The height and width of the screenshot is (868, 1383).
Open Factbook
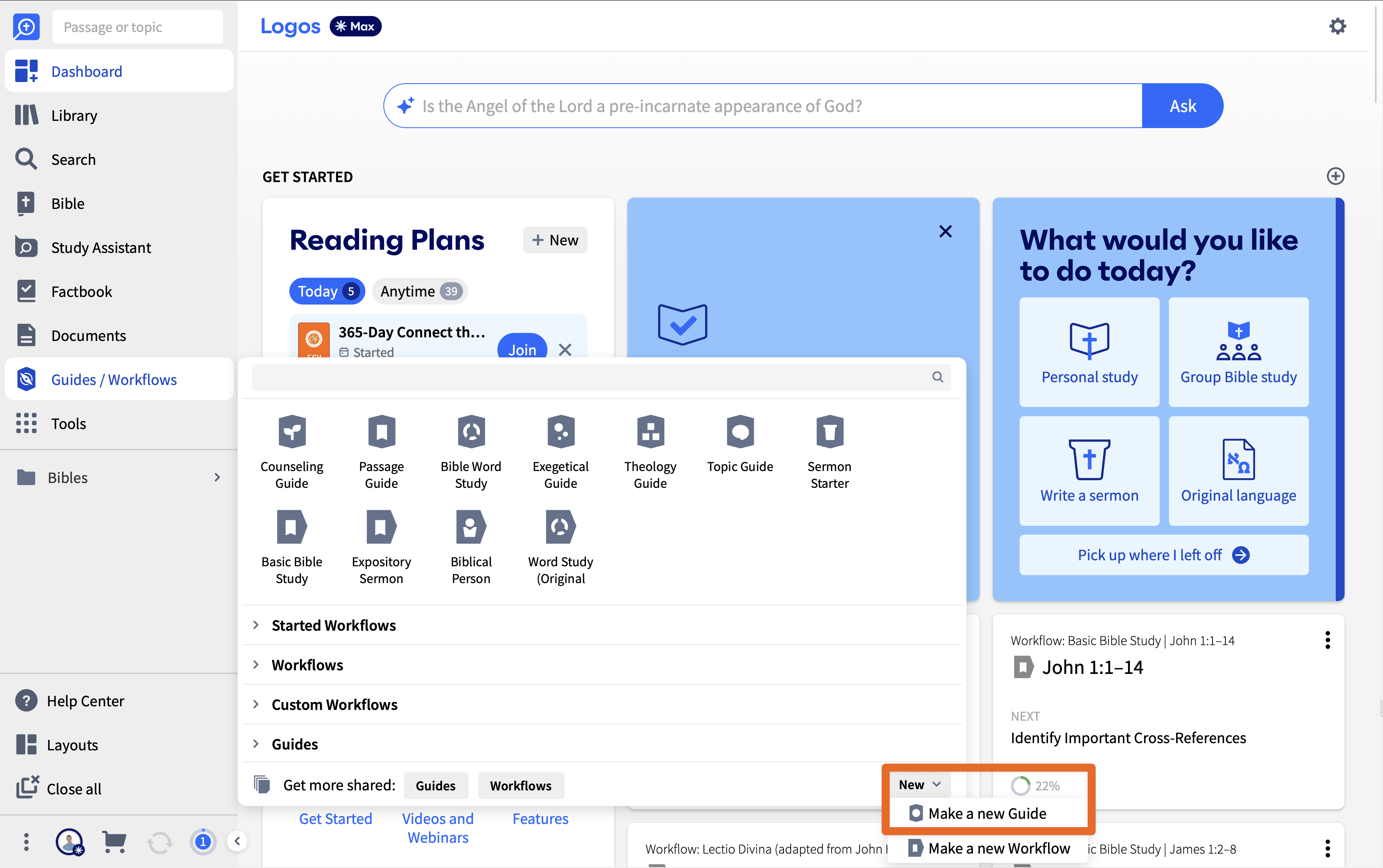click(x=119, y=292)
